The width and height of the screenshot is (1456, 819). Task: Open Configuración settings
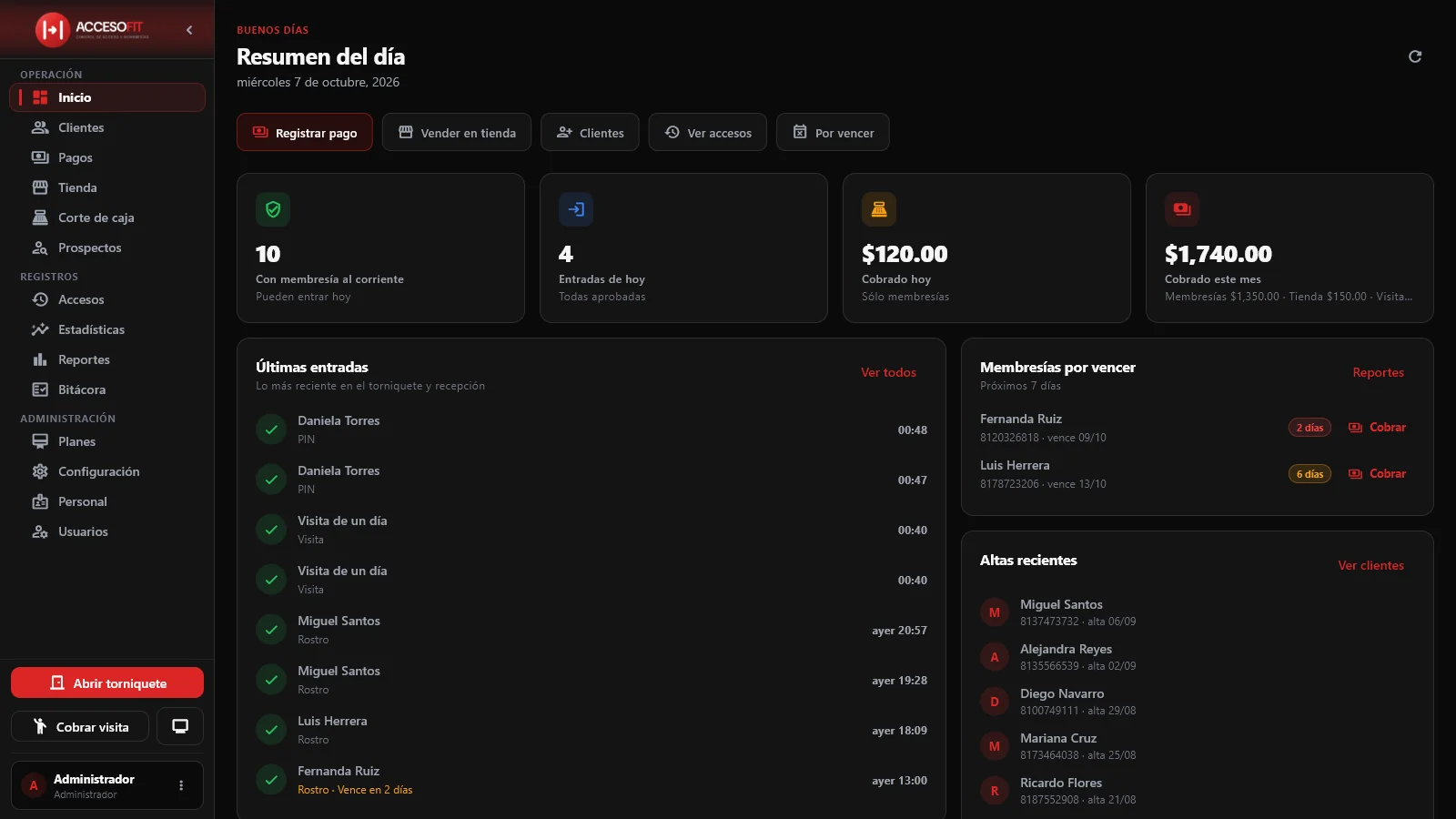click(x=107, y=471)
